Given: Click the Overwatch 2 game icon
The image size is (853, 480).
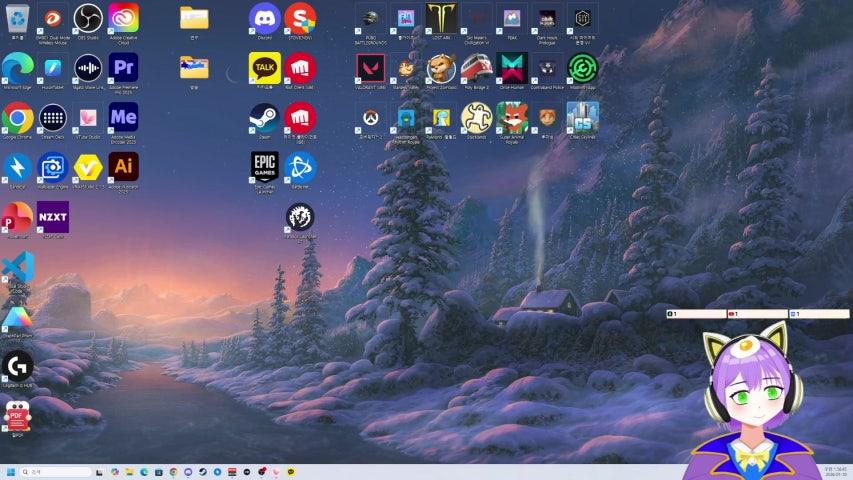Looking at the screenshot, I should pos(370,118).
